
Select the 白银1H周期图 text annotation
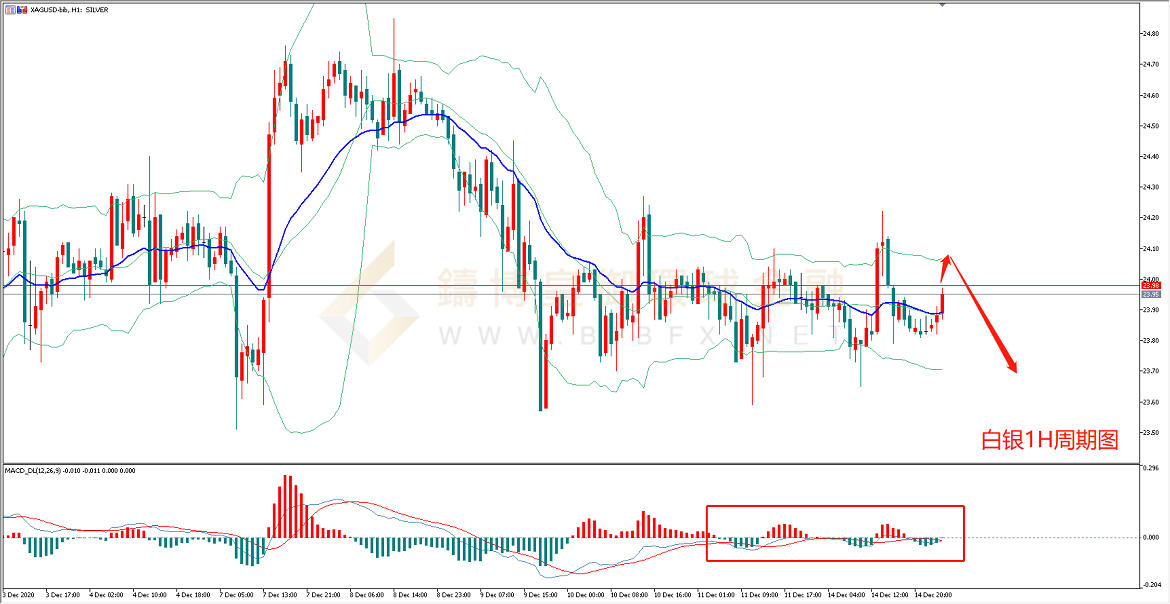[1048, 439]
